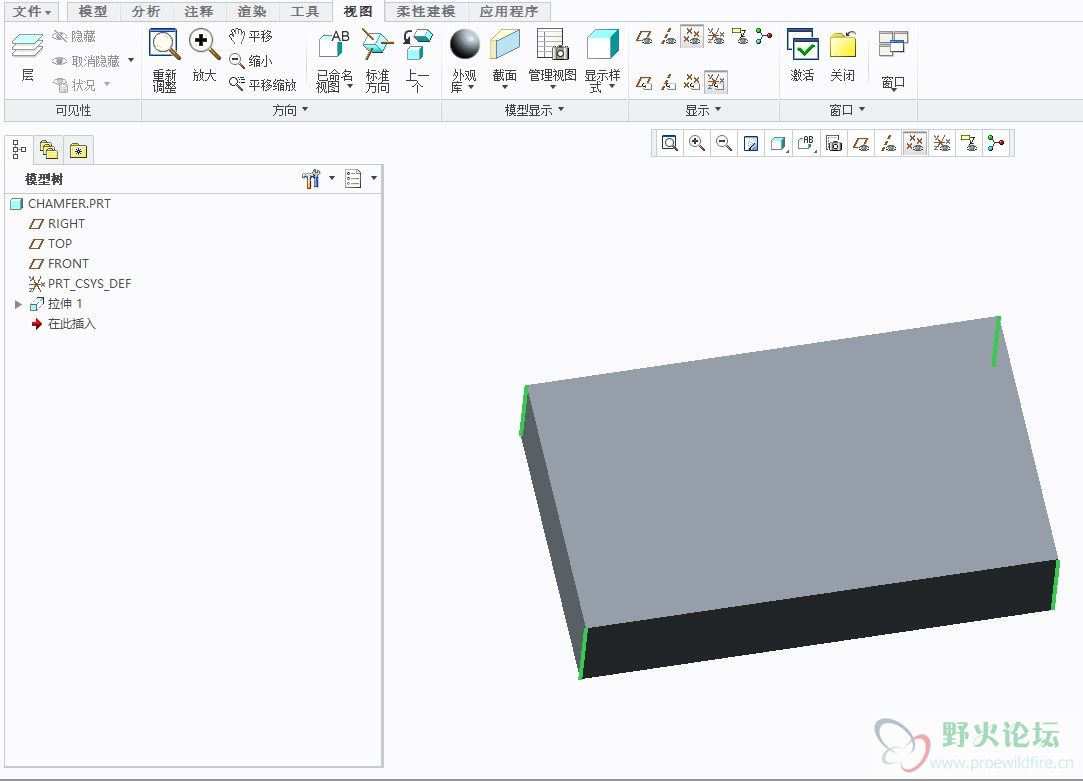Viewport: 1083px width, 781px height.
Task: Switch to the model tree navigator tab icon
Action: (x=19, y=150)
